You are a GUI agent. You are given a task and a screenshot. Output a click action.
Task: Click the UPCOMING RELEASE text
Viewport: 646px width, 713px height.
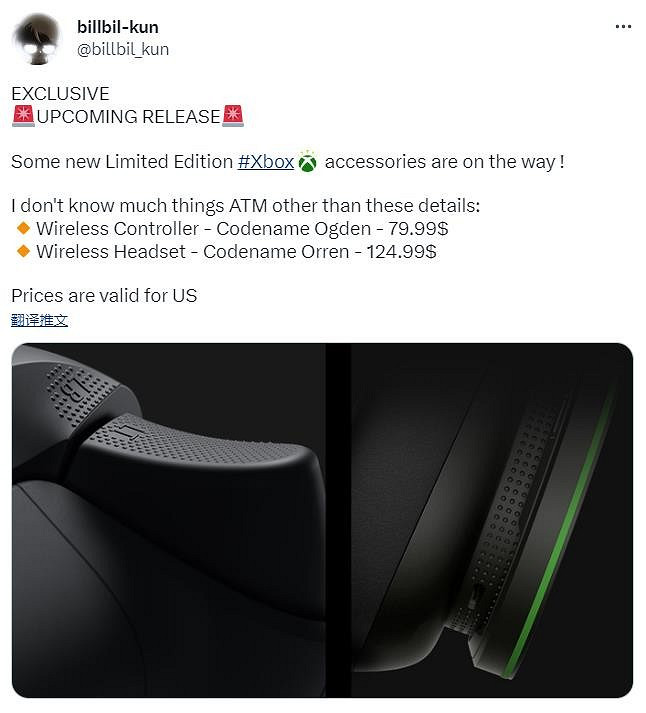point(129,117)
